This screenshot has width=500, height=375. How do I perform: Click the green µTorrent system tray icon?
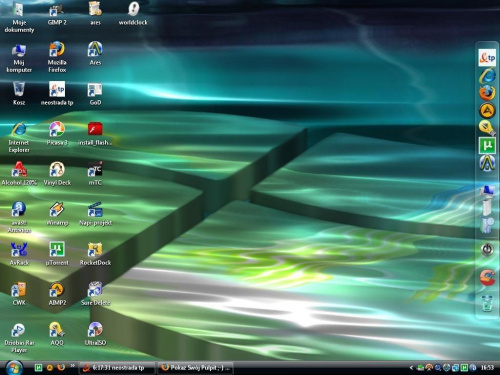[464, 368]
